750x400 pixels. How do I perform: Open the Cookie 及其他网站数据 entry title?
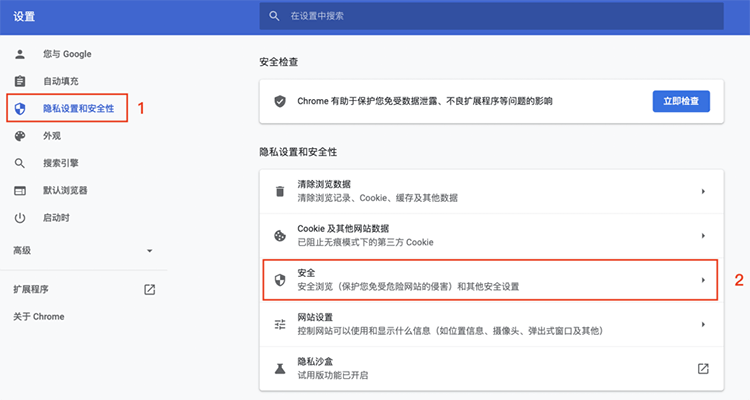point(343,229)
